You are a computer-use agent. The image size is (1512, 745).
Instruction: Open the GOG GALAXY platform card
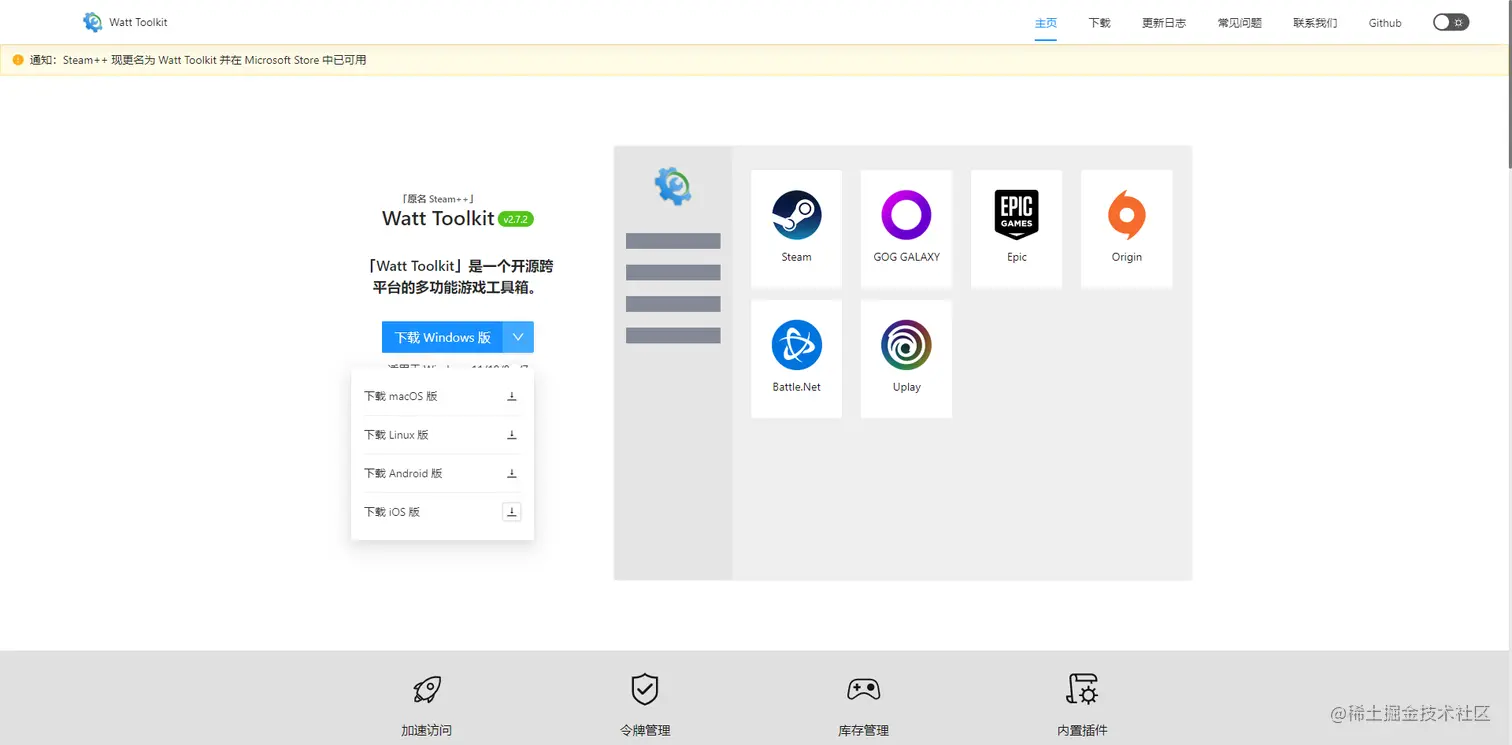pyautogui.click(x=906, y=229)
